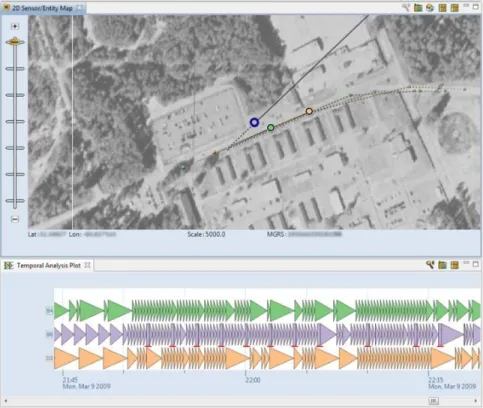Viewport: 483px width, 408px height.
Task: Select the green circle entity marker on the map
Action: [271, 128]
